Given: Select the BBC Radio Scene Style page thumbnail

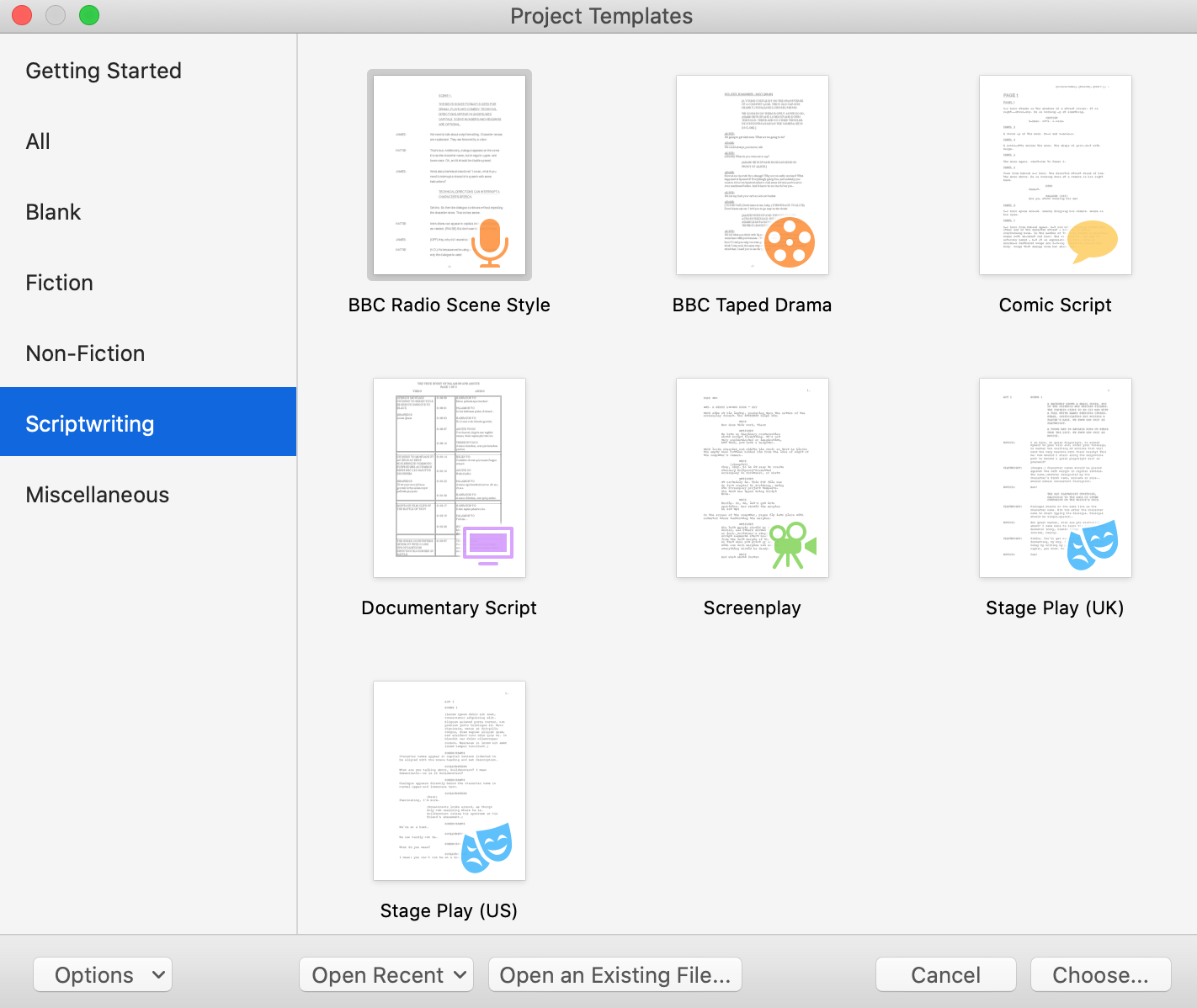Looking at the screenshot, I should [x=450, y=175].
